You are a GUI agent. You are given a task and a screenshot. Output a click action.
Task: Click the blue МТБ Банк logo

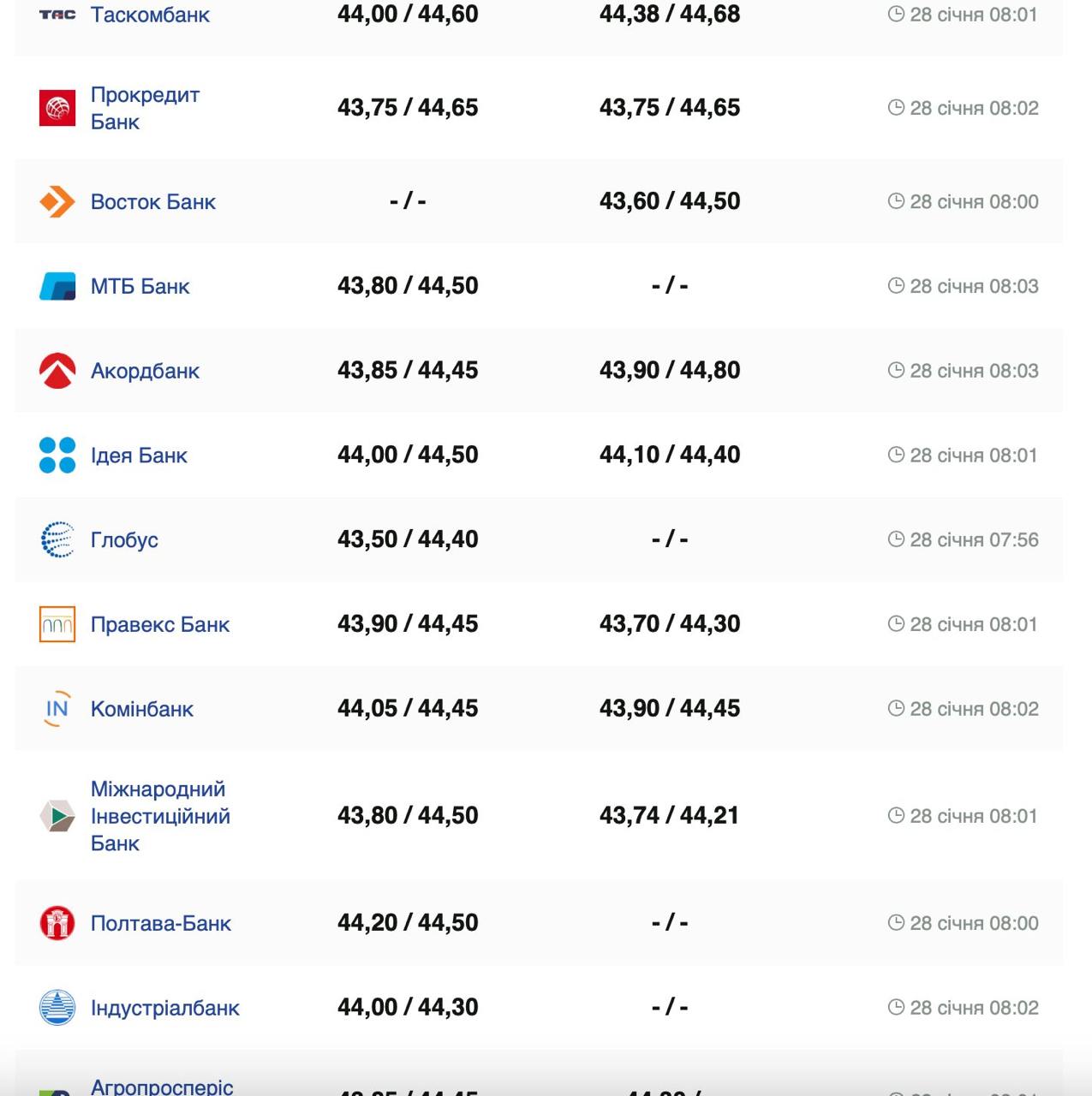[x=57, y=286]
